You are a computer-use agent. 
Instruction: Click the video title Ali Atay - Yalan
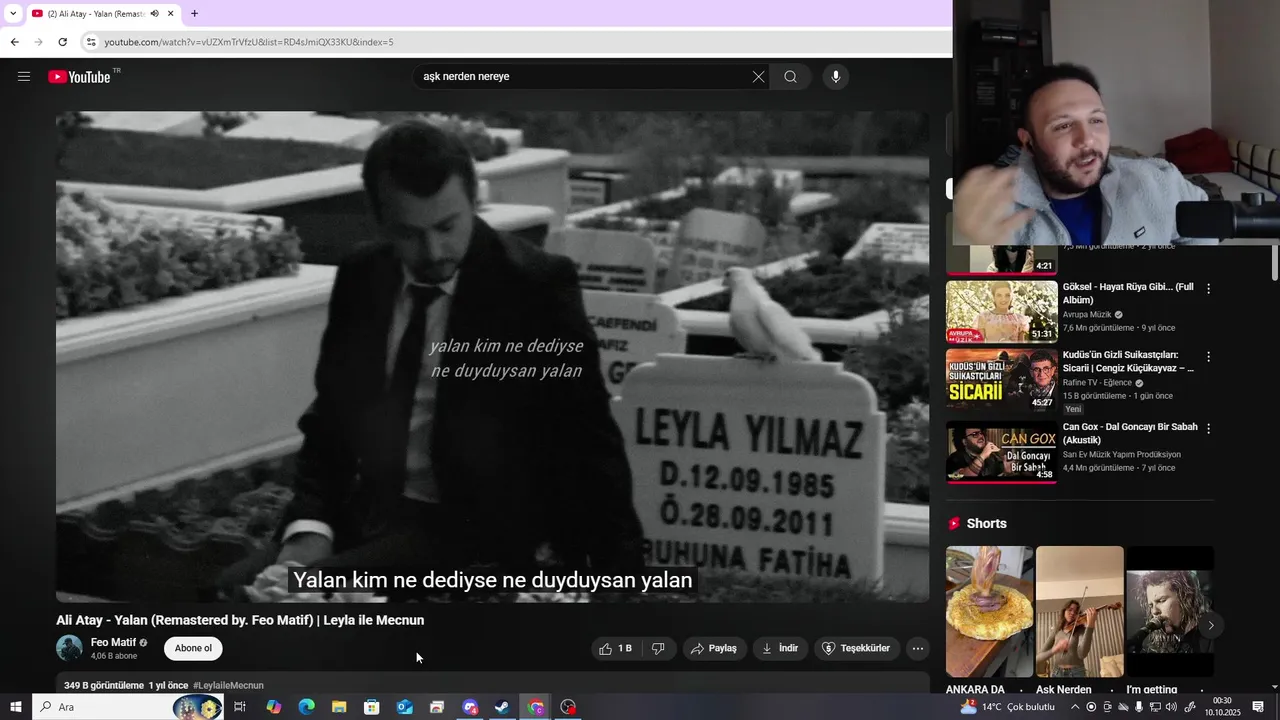pos(240,620)
